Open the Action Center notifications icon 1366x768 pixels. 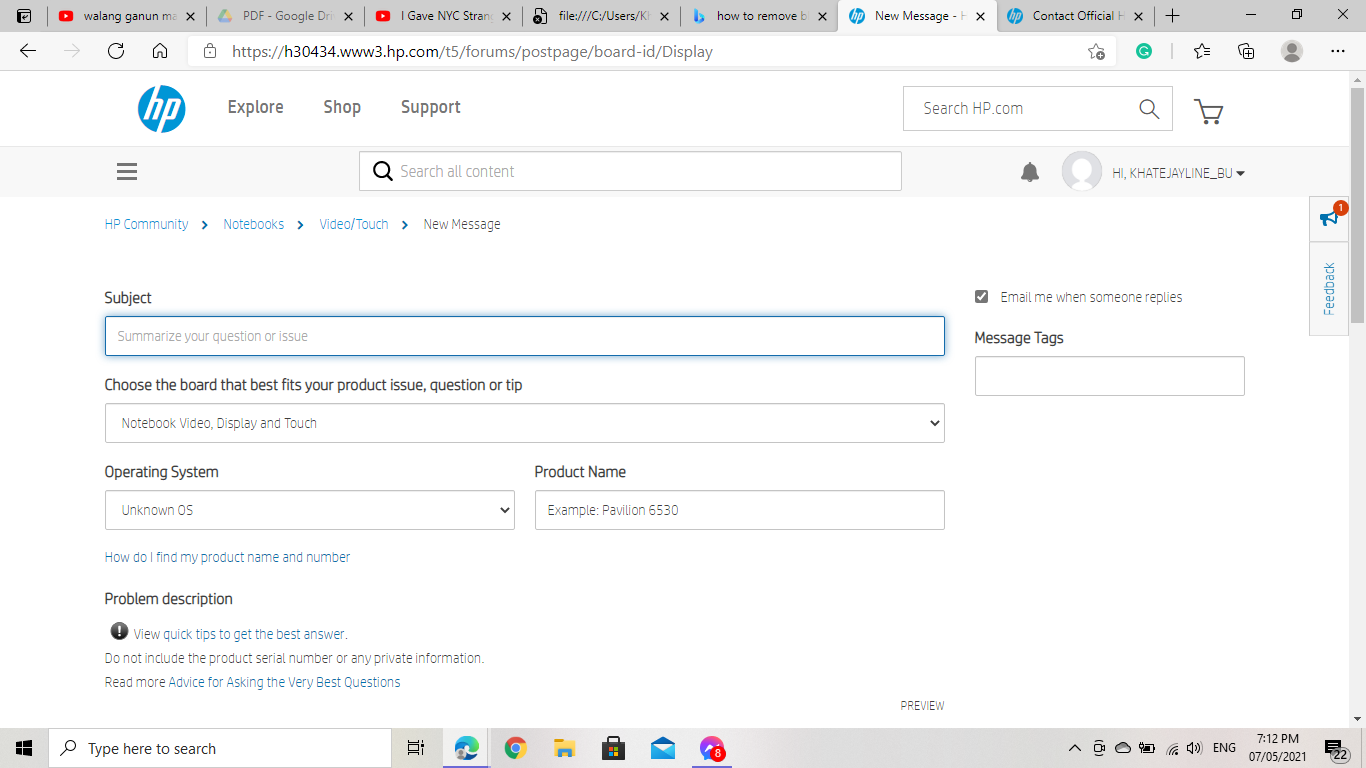click(1336, 748)
